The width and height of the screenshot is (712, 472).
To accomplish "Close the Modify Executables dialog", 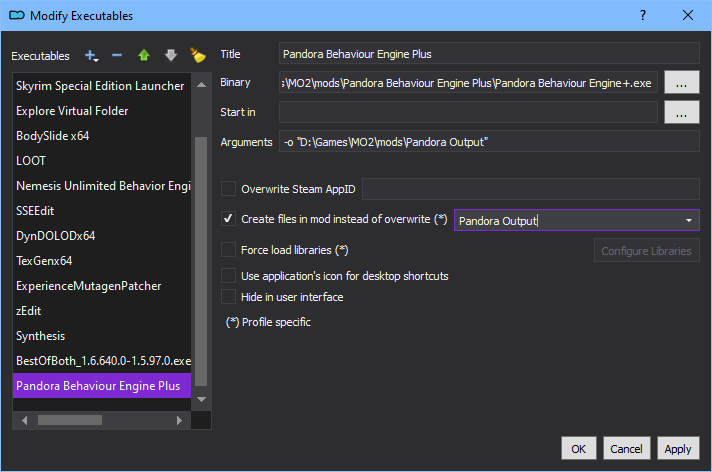I will click(687, 15).
